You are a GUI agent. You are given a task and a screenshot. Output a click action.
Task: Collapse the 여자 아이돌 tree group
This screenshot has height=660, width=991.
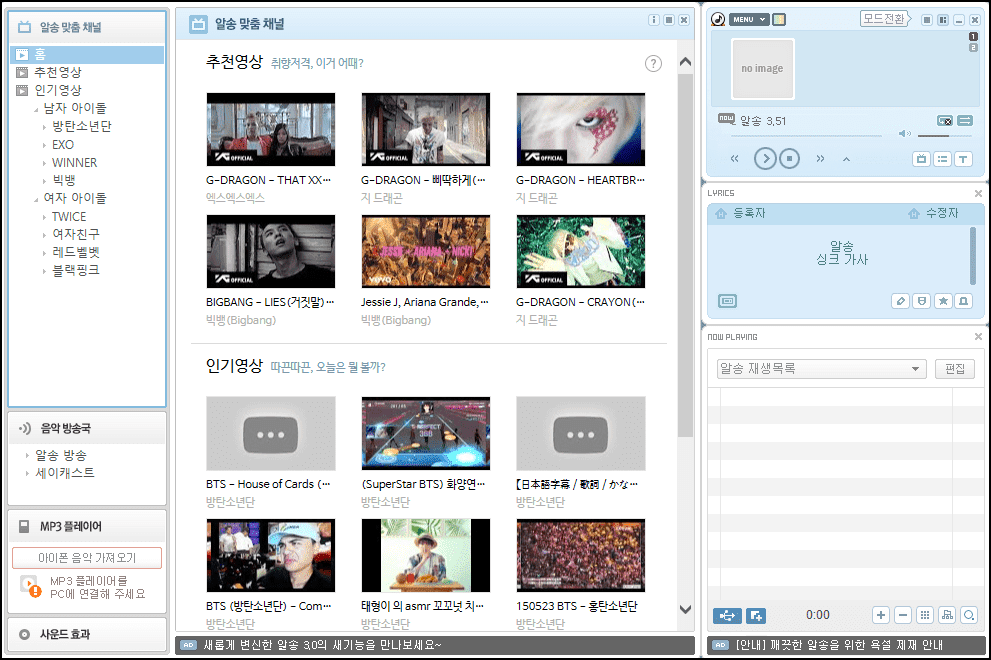tap(36, 200)
